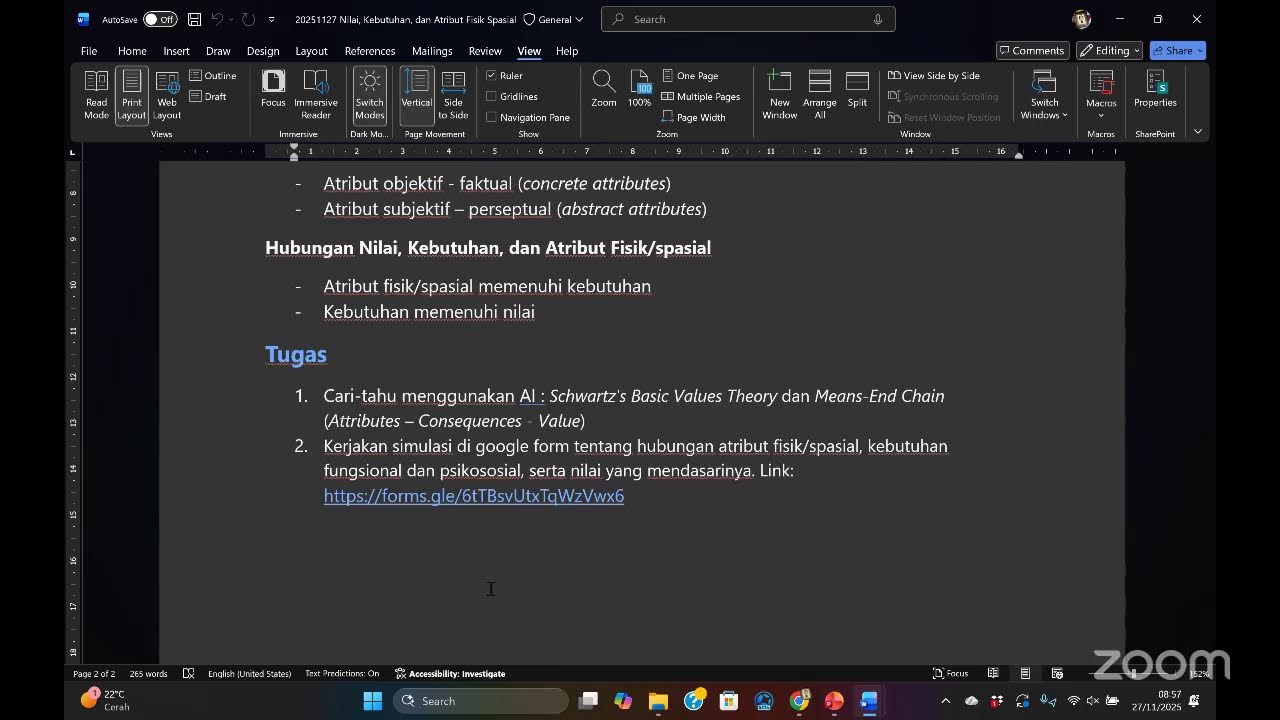
Task: Show One Page zoom
Action: pos(690,76)
